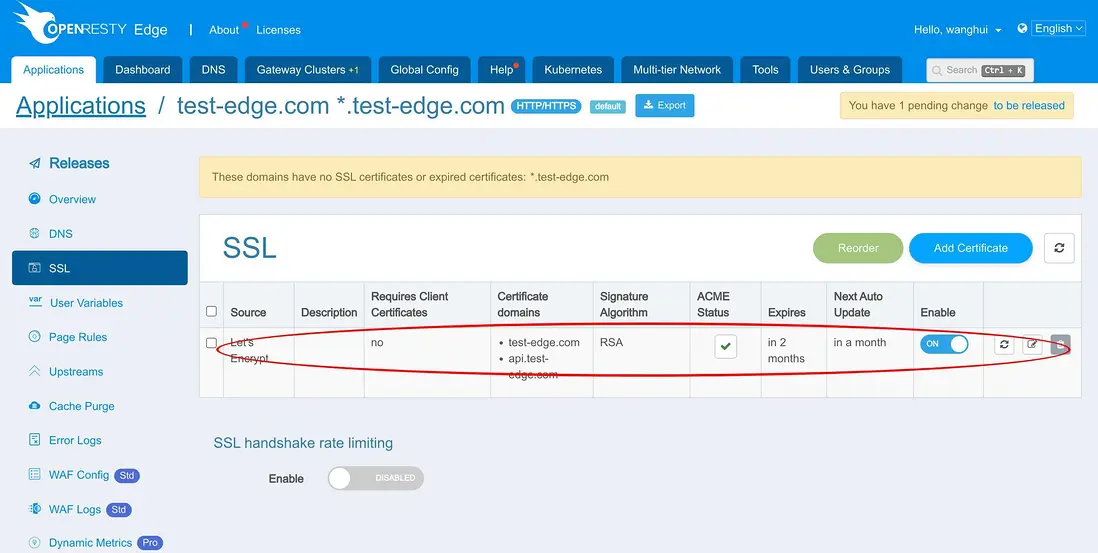This screenshot has width=1098, height=553.
Task: Open the Hello, wanghui user menu
Action: (957, 30)
